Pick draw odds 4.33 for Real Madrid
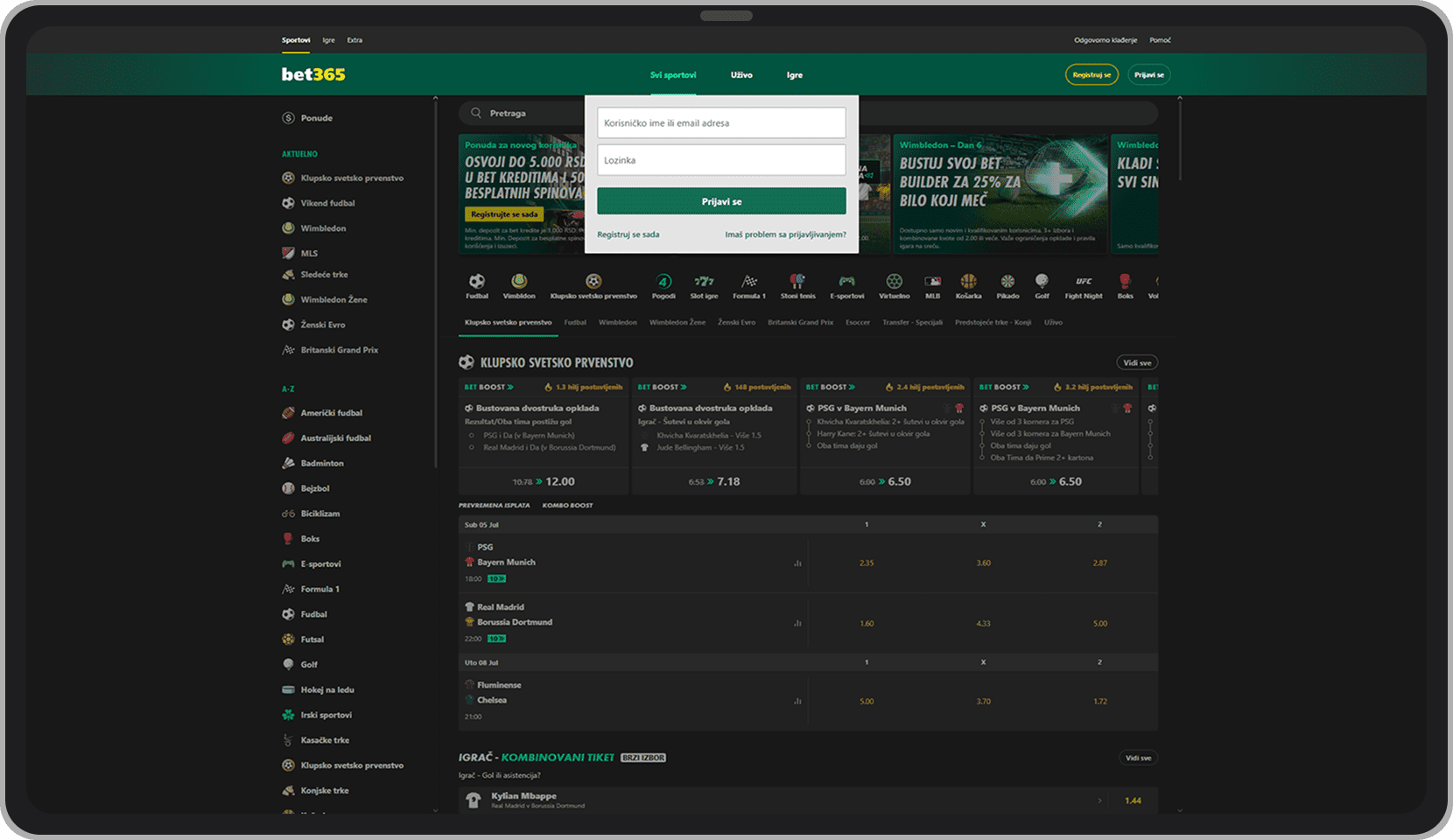 pos(983,623)
